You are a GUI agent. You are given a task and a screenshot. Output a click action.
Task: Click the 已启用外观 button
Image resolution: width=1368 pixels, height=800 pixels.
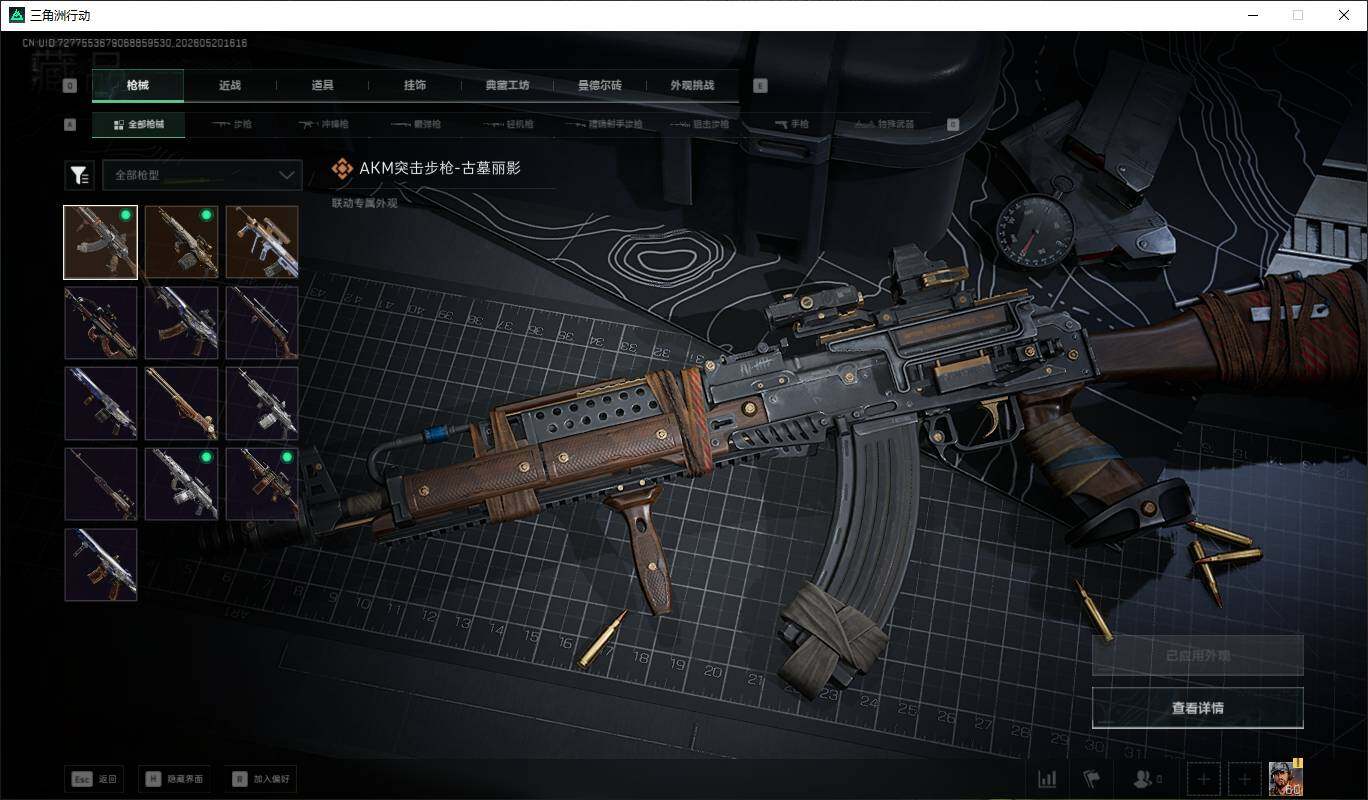1198,656
